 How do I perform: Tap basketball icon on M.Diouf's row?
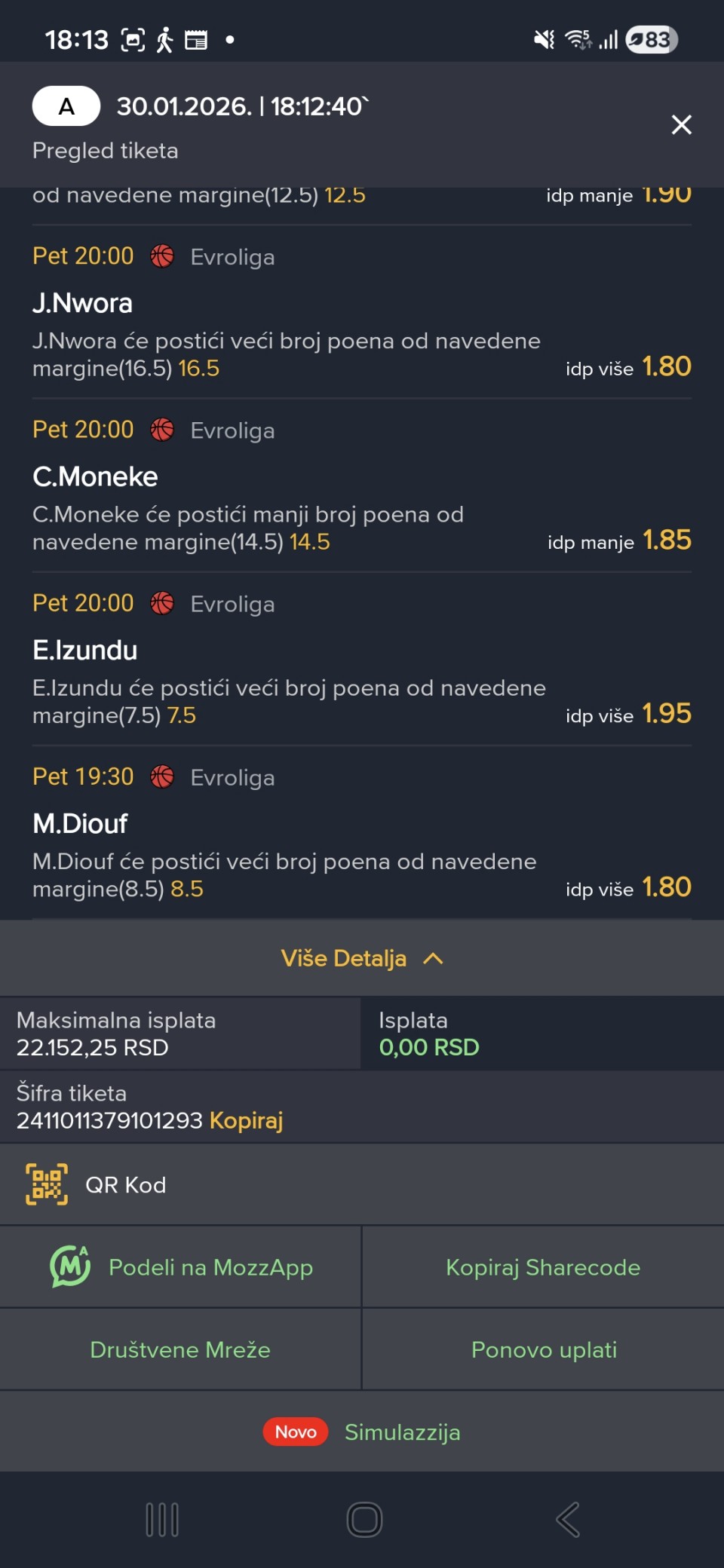tap(162, 777)
